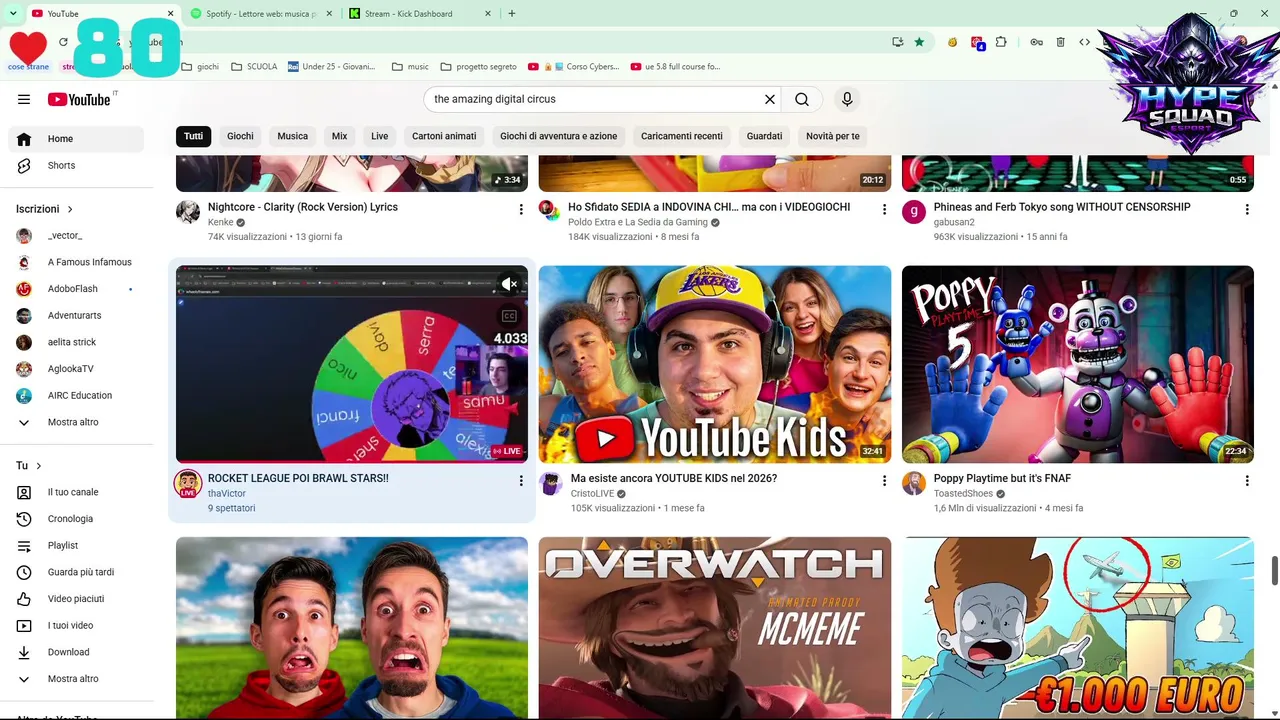Open gabusan2 channel avatar
Image resolution: width=1280 pixels, height=720 pixels.
click(914, 212)
